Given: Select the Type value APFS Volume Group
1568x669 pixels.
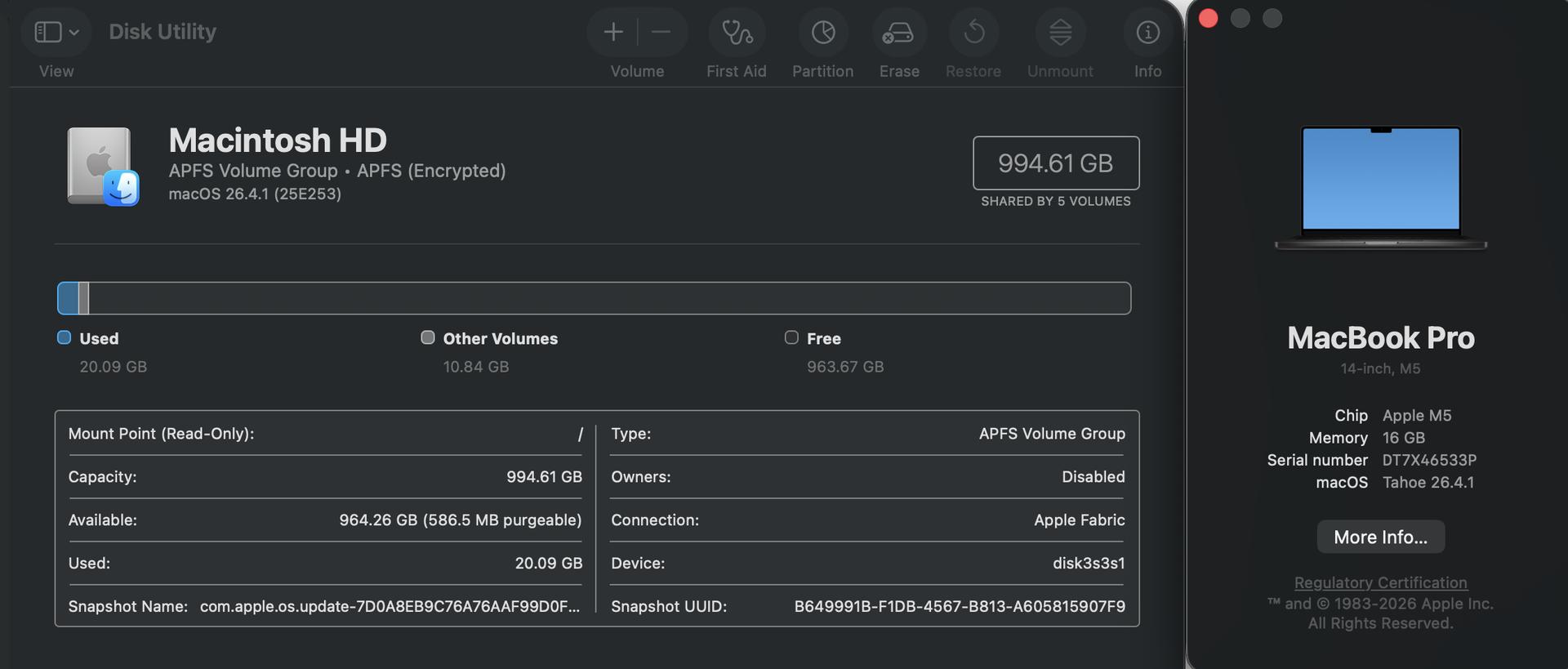Looking at the screenshot, I should point(1052,434).
